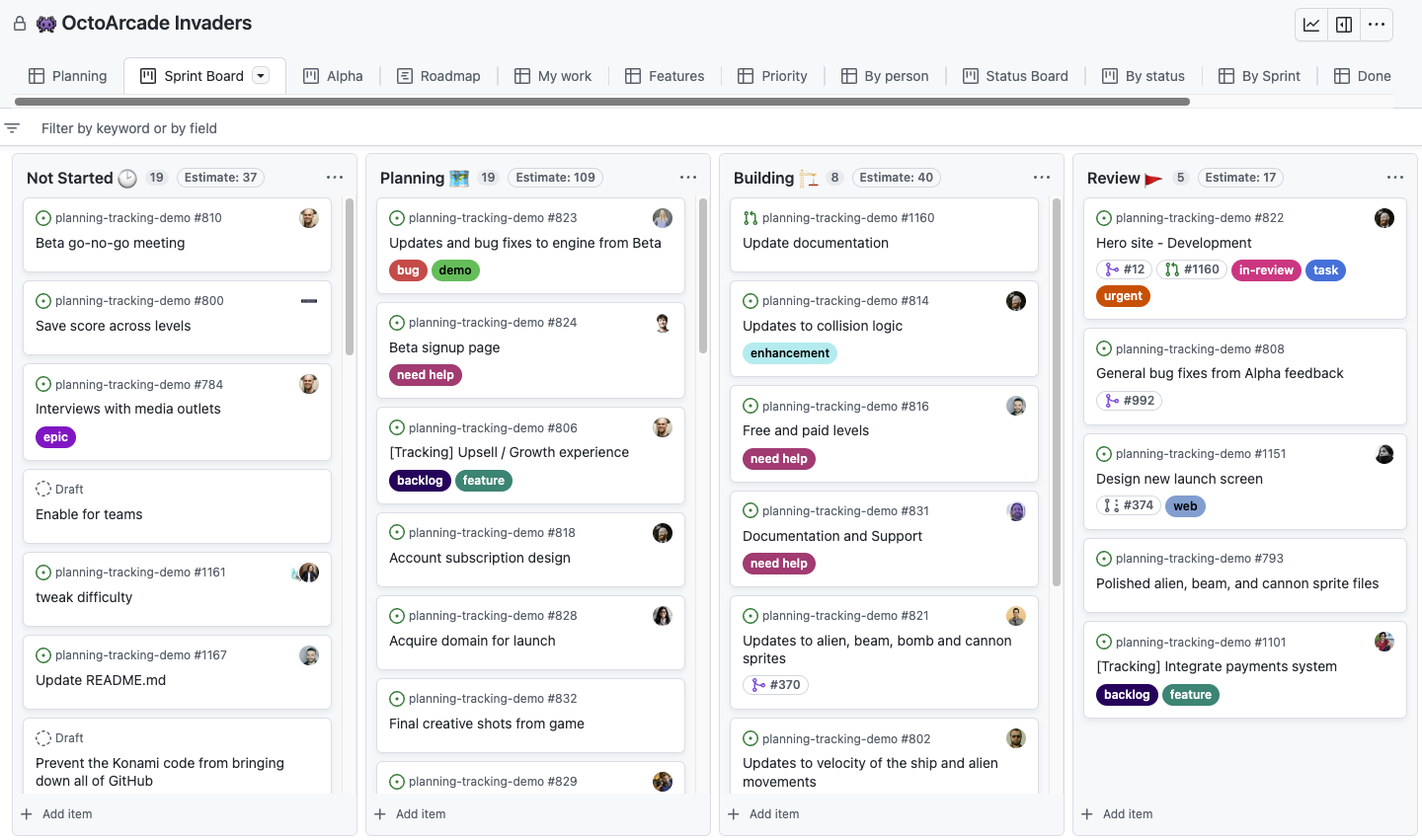Screen dimensions: 1422x840
Task: Click the filter icon beside the search bar
Action: 12,127
